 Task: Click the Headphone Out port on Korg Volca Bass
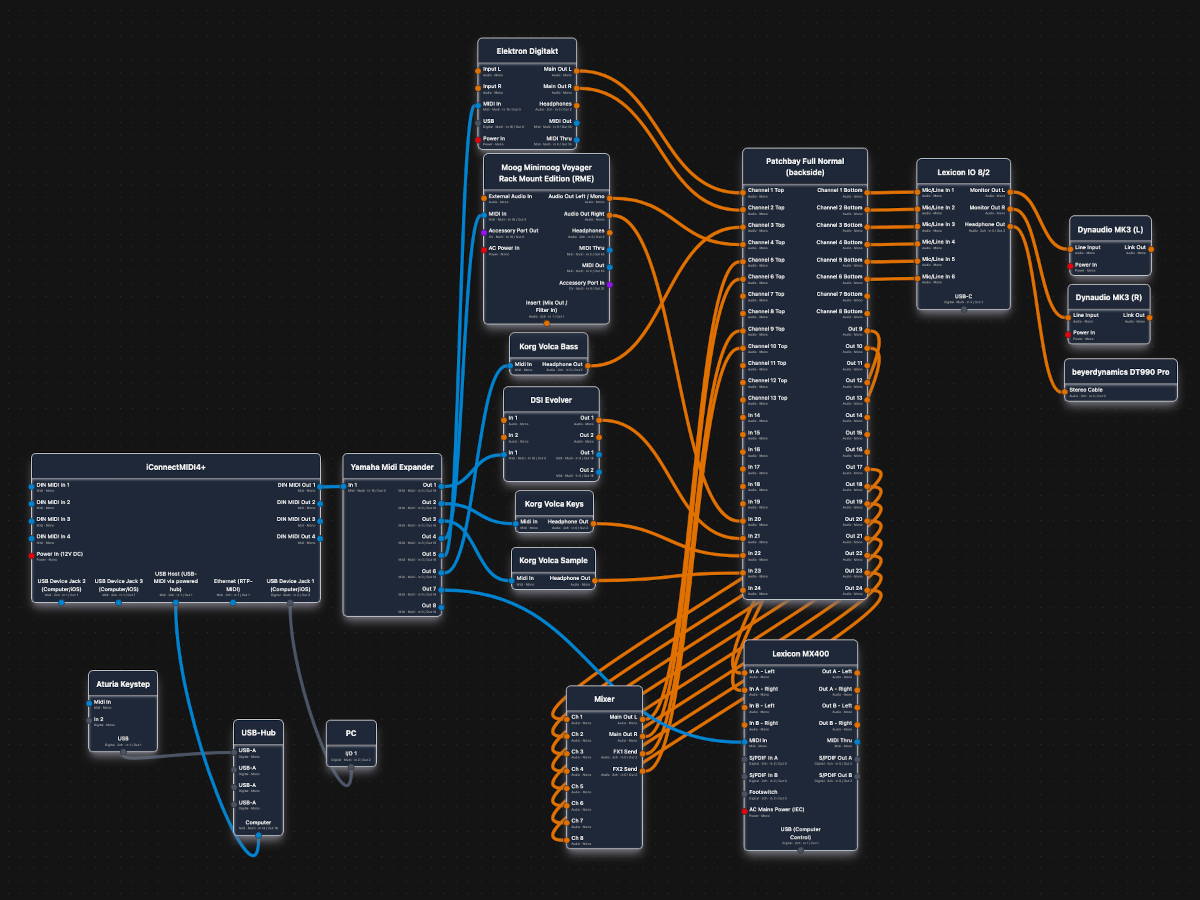point(586,365)
